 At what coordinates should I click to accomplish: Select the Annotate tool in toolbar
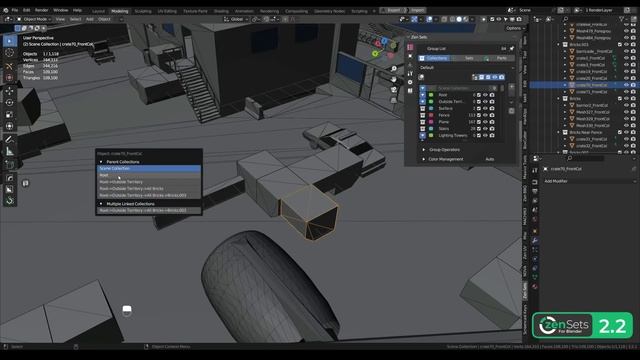pos(9,140)
